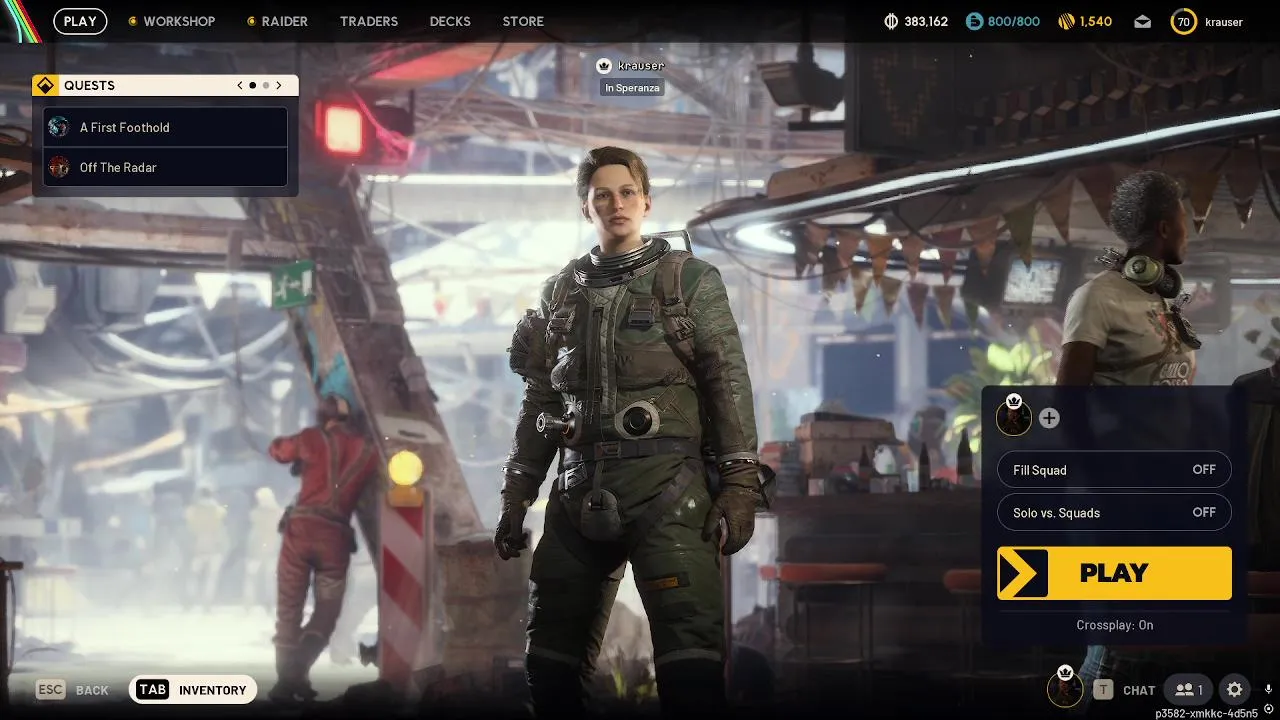1280x720 pixels.
Task: Toggle Fill Squad off setting
Action: click(1114, 470)
